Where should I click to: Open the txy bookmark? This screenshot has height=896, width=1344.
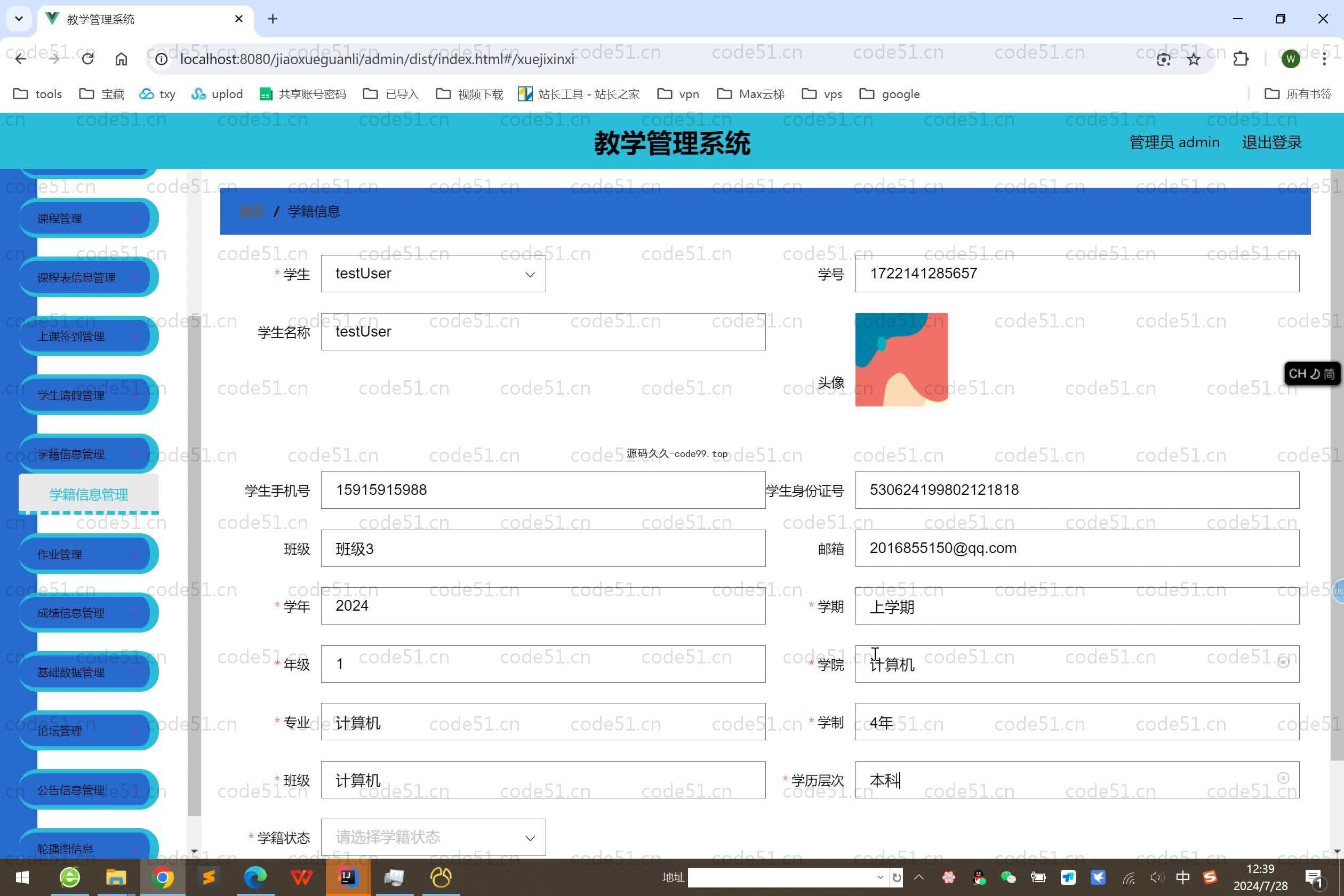pos(157,94)
